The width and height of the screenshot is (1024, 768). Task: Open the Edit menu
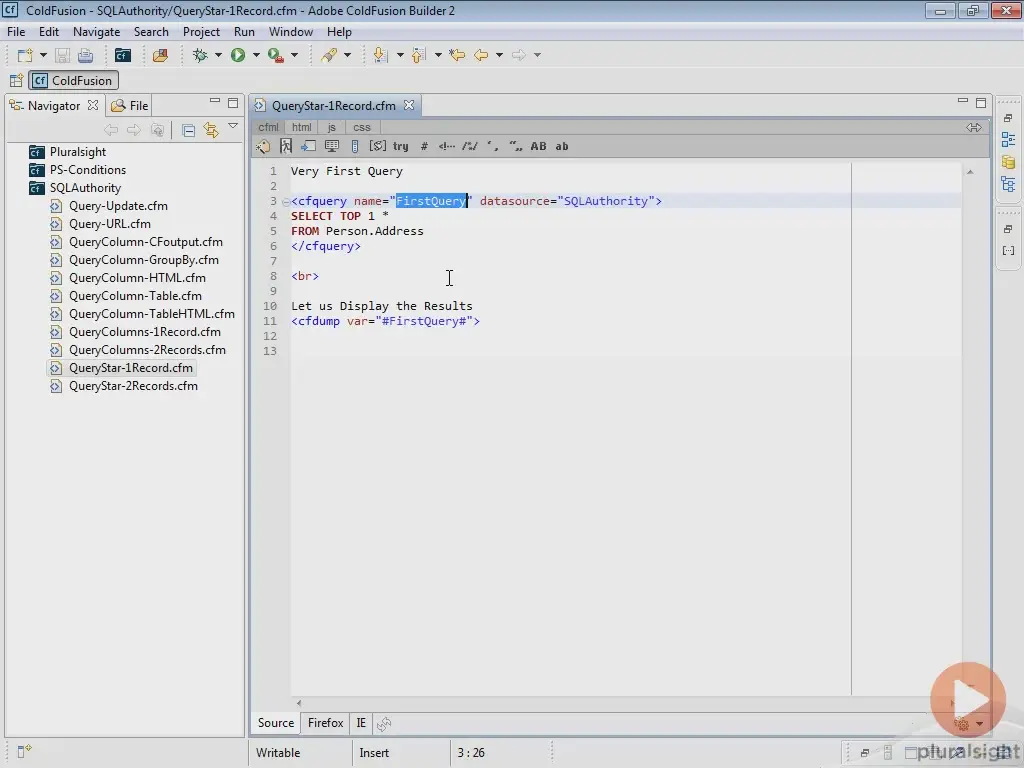click(48, 32)
